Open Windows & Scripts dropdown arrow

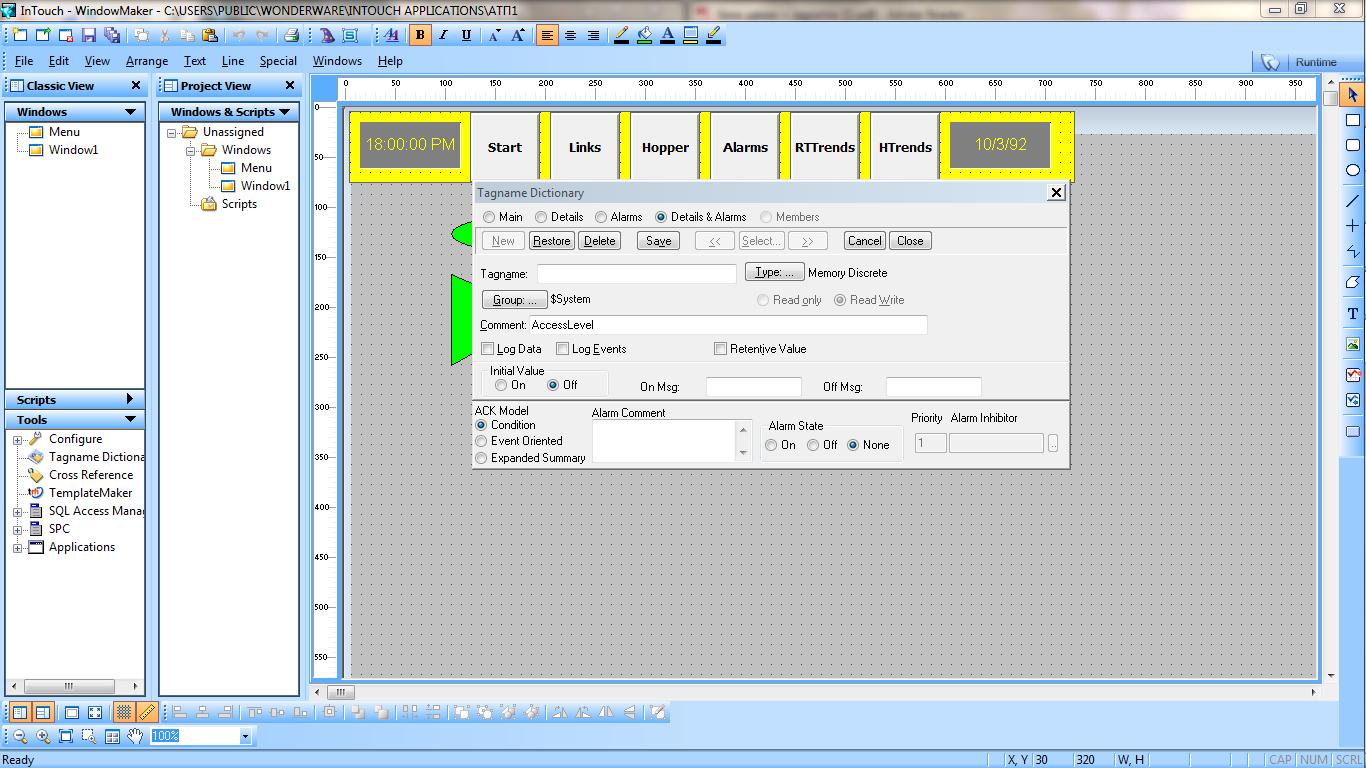[x=285, y=112]
